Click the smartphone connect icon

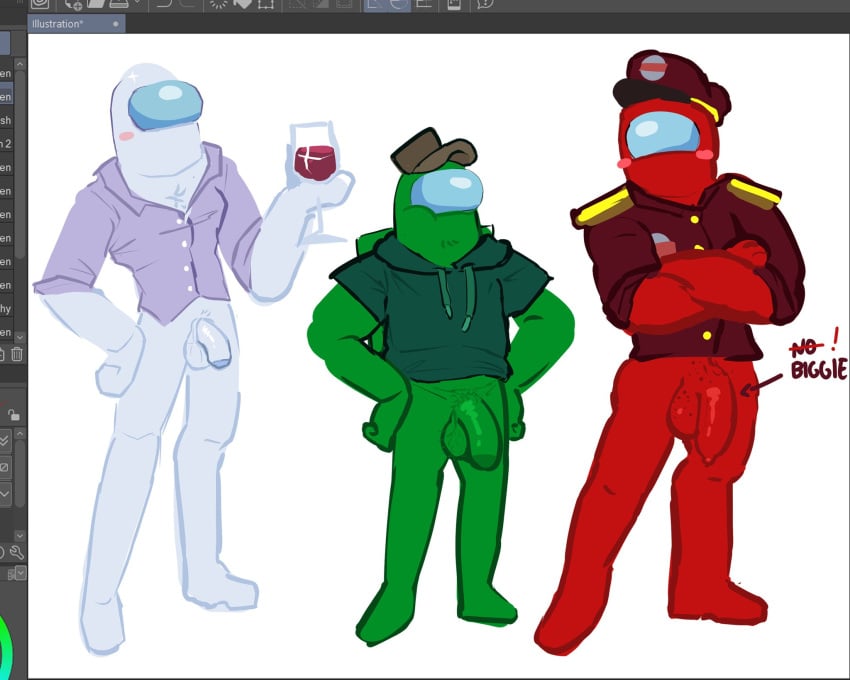pos(454,4)
